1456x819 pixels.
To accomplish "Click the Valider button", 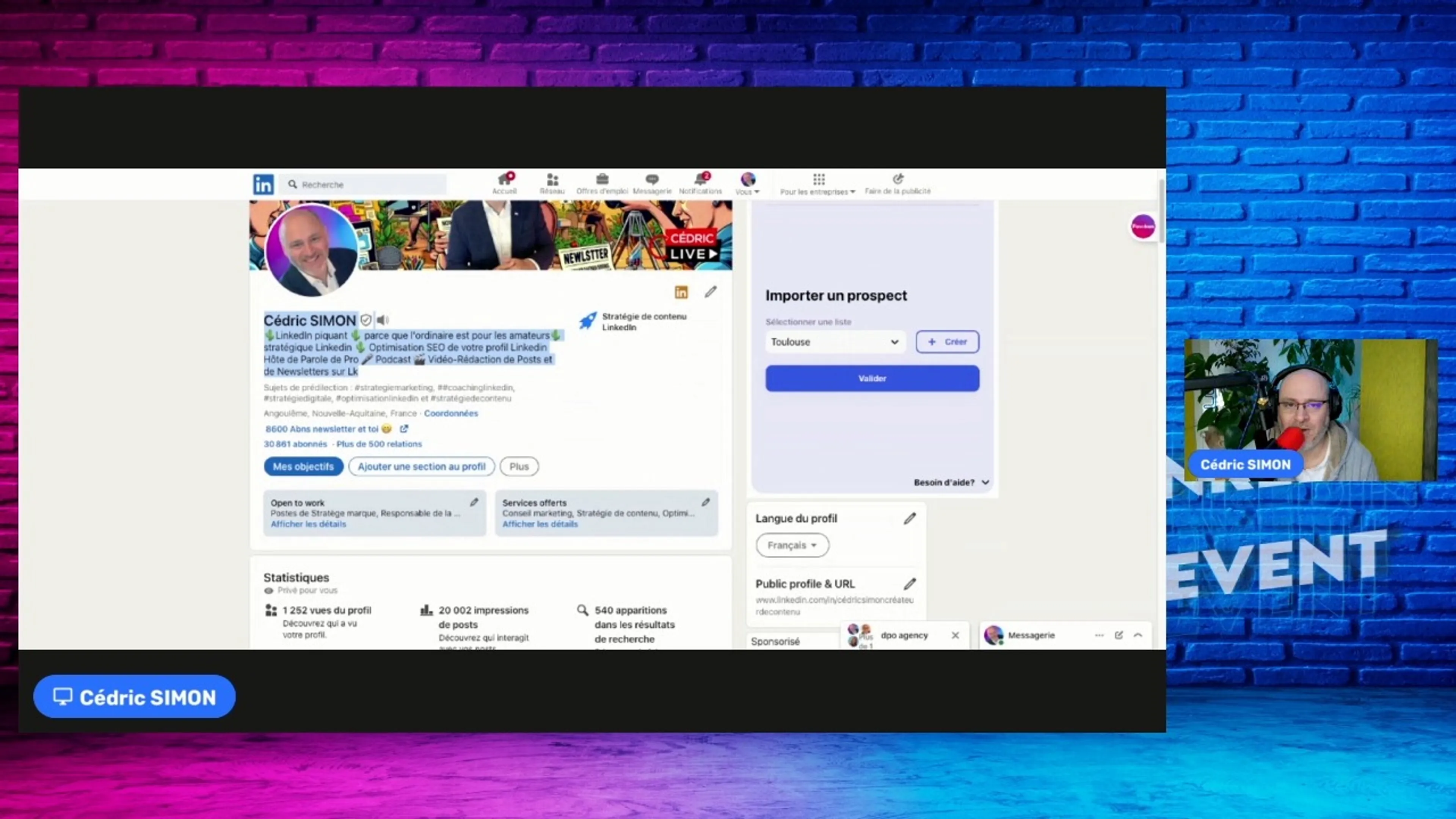I will pyautogui.click(x=872, y=378).
